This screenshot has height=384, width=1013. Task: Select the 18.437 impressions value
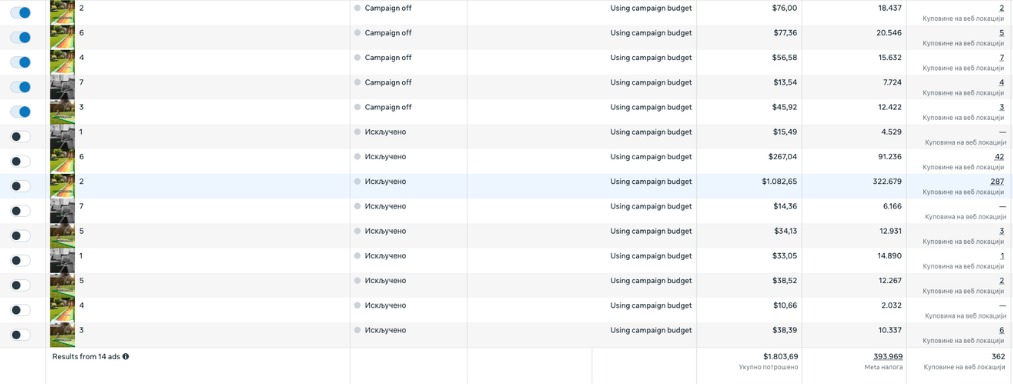(x=890, y=8)
